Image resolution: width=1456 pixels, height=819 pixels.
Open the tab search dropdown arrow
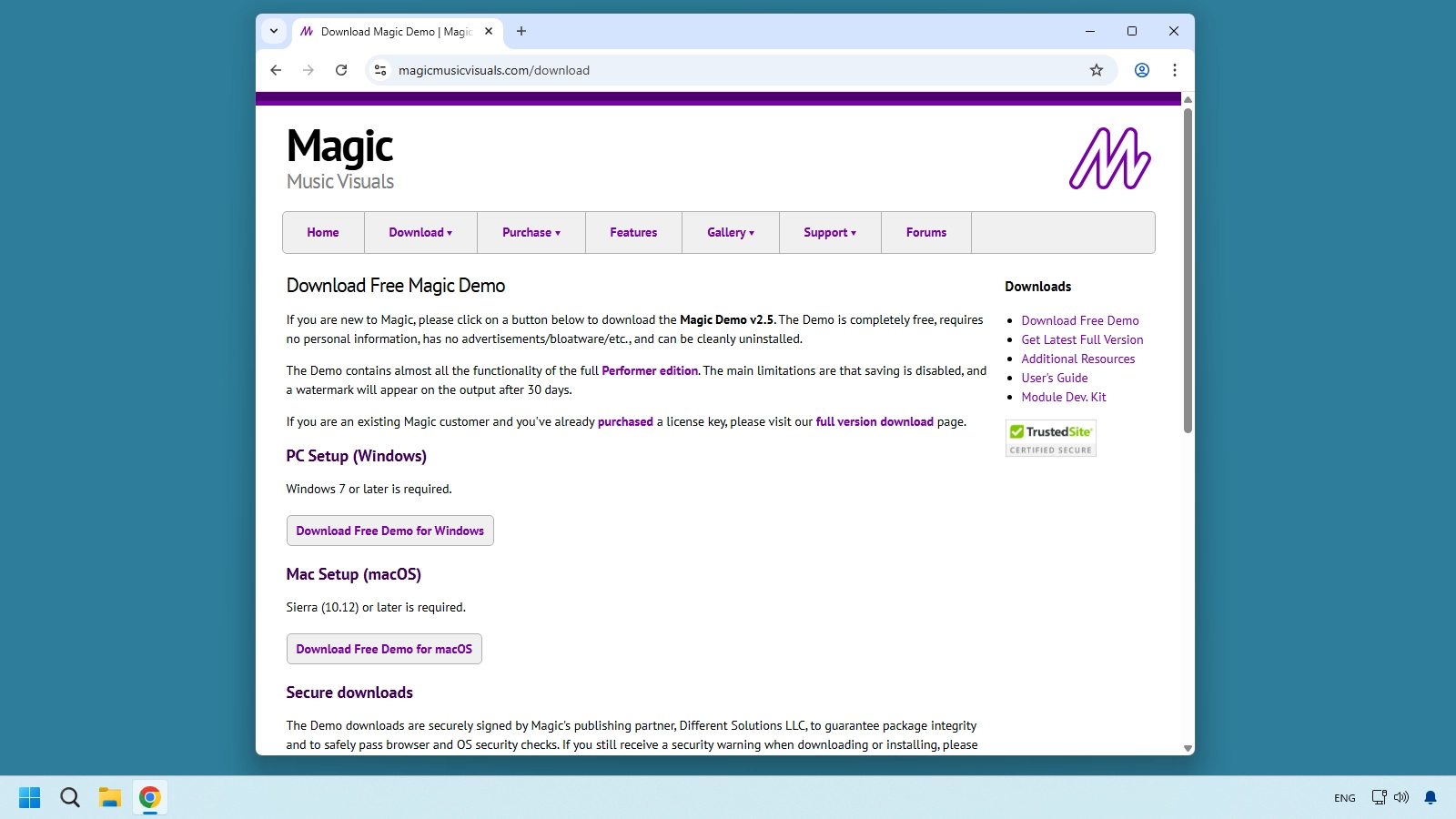click(x=274, y=31)
